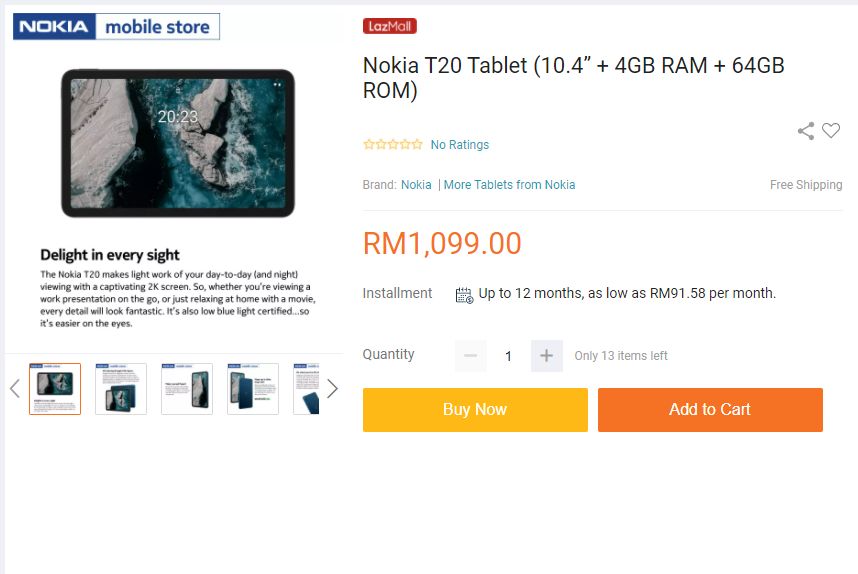
Task: Decrease quantity with minus button
Action: (471, 356)
